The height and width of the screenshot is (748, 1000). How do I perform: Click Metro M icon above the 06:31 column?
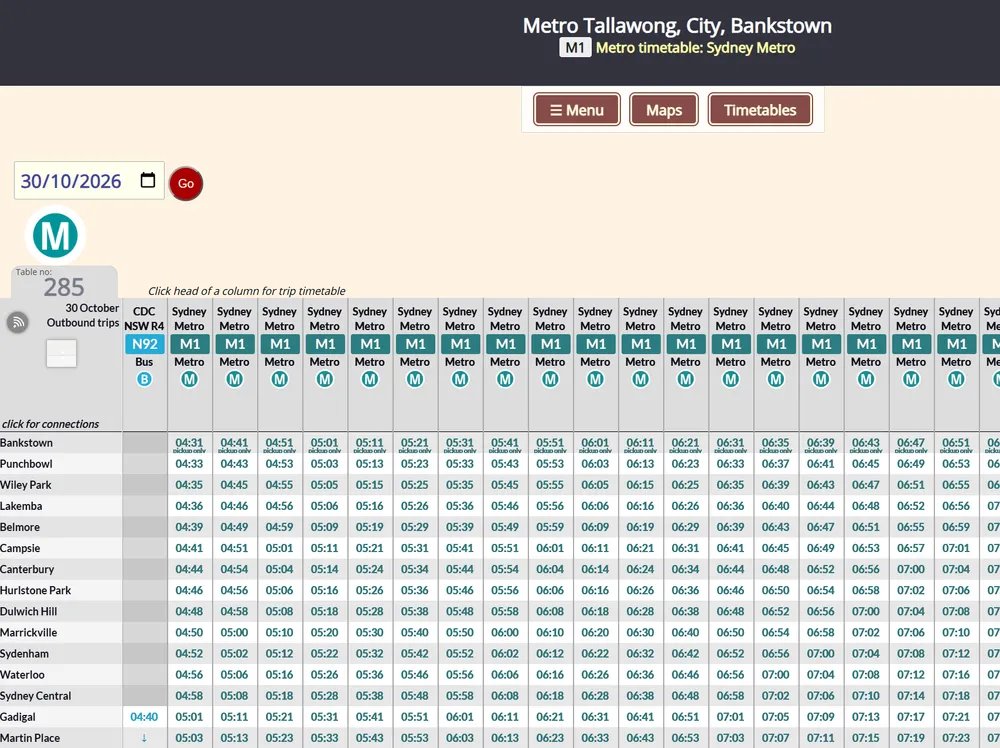tap(731, 379)
